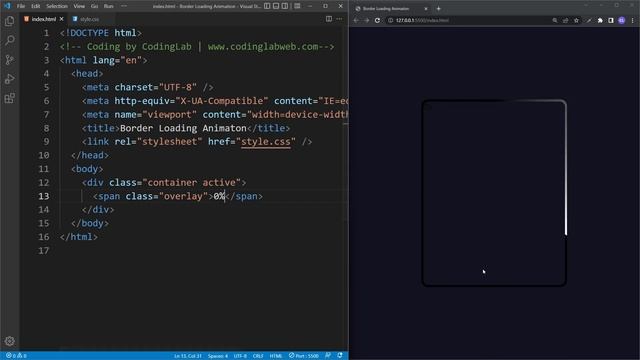Change encoding via UTF-8 status item

click(x=240, y=356)
